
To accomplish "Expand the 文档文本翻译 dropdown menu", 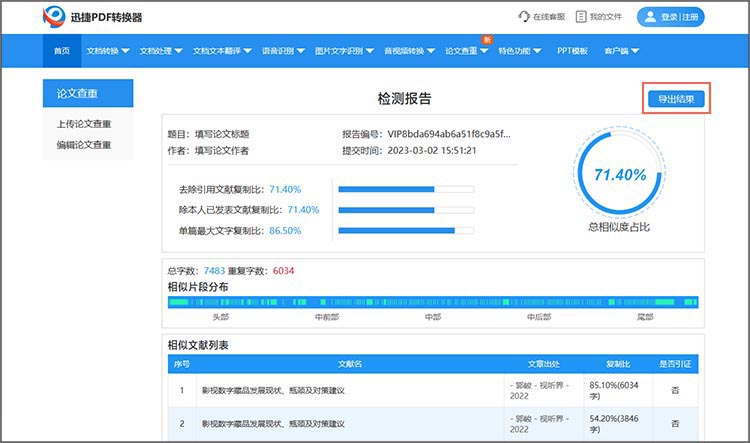I will point(222,51).
